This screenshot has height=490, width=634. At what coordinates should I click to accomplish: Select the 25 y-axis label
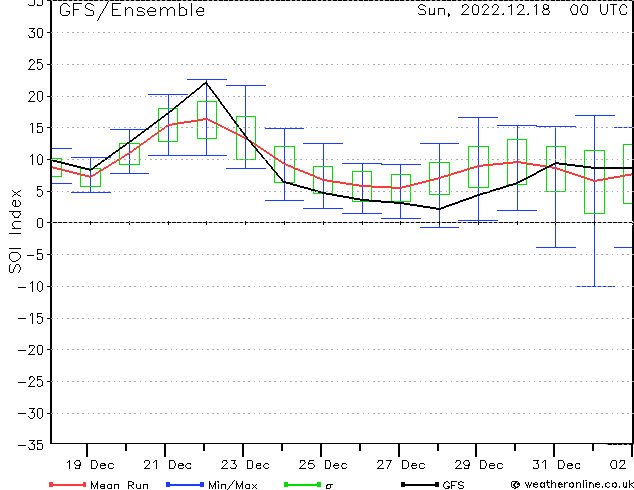tap(36, 65)
